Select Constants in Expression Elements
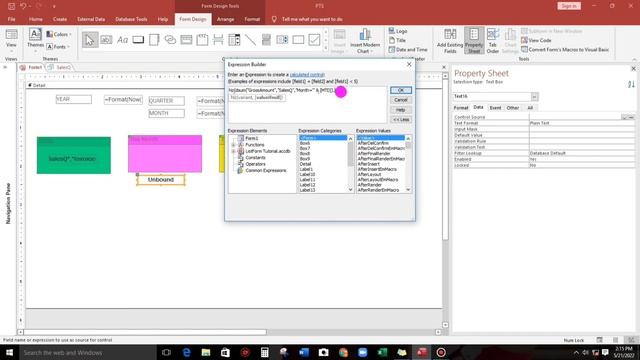This screenshot has height=360, width=640. coord(255,158)
